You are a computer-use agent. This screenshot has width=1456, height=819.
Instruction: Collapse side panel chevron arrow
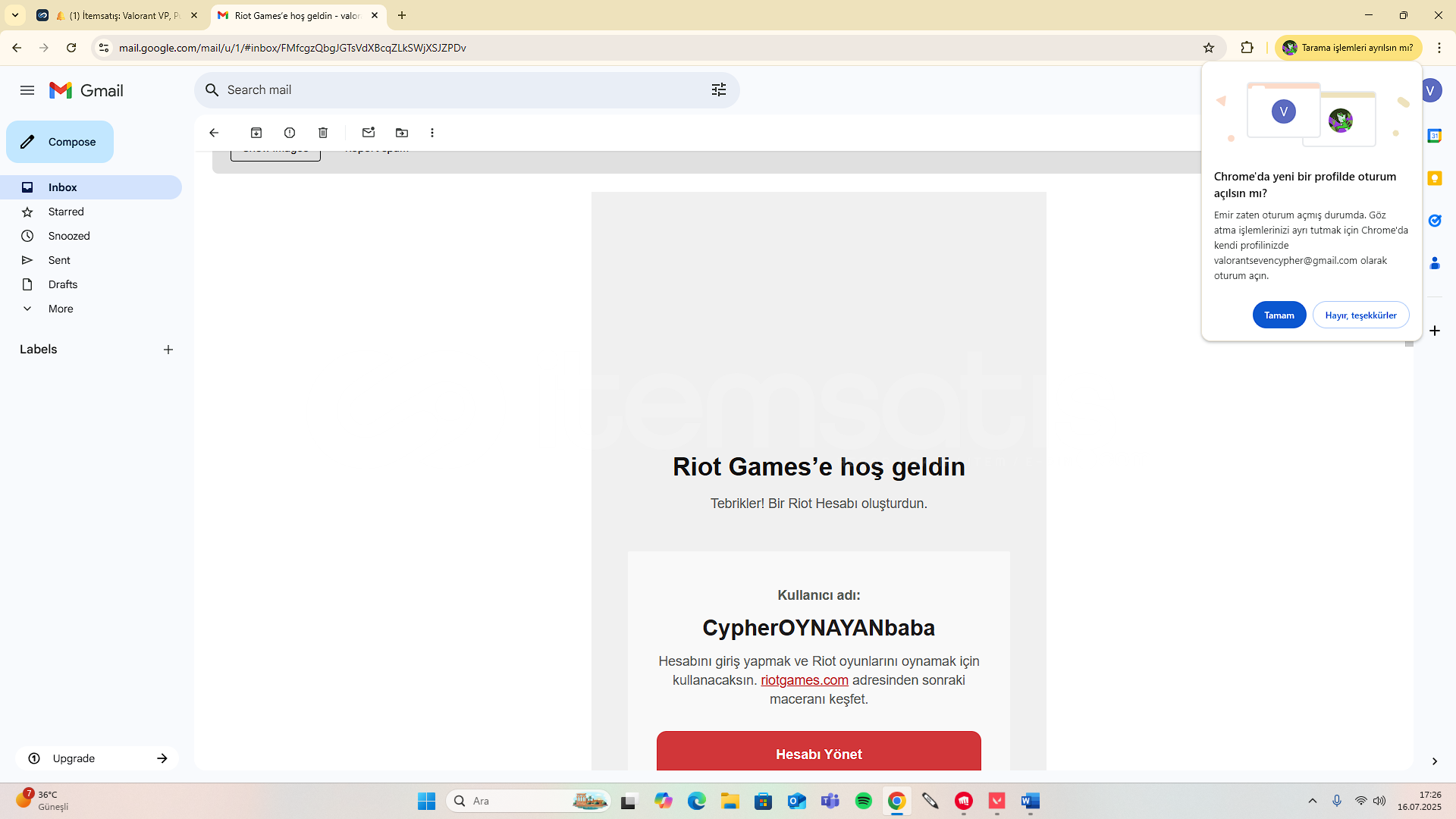[x=1435, y=761]
